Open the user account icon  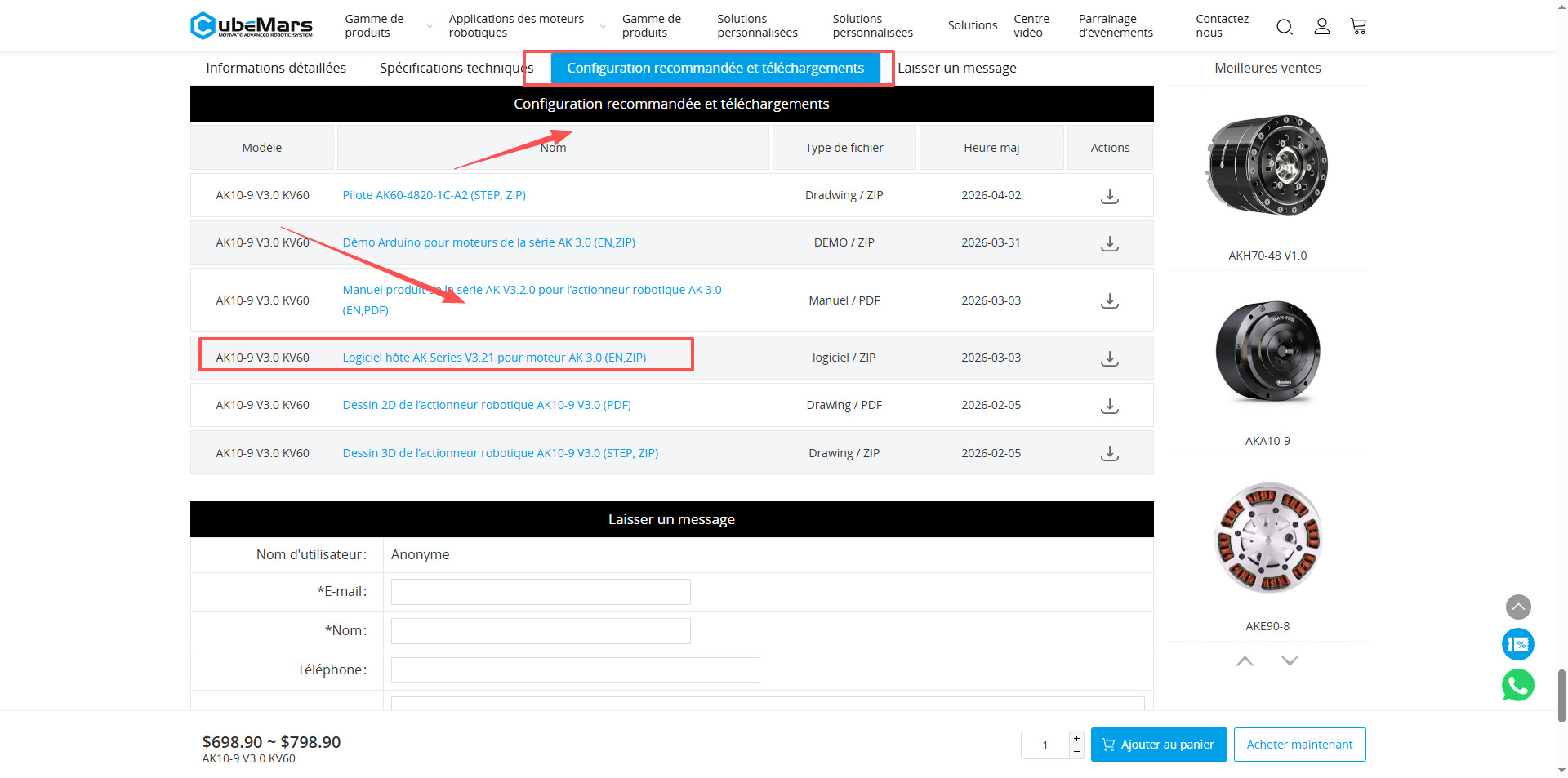pos(1321,27)
